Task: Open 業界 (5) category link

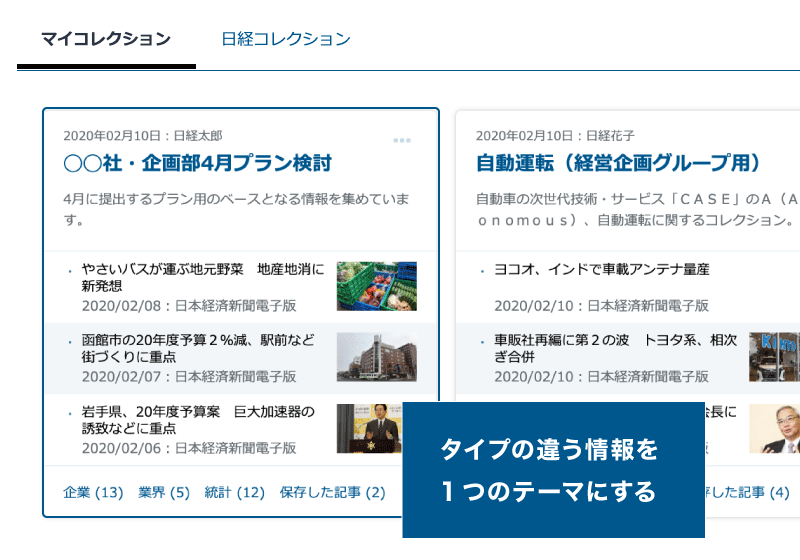Action: pyautogui.click(x=164, y=493)
